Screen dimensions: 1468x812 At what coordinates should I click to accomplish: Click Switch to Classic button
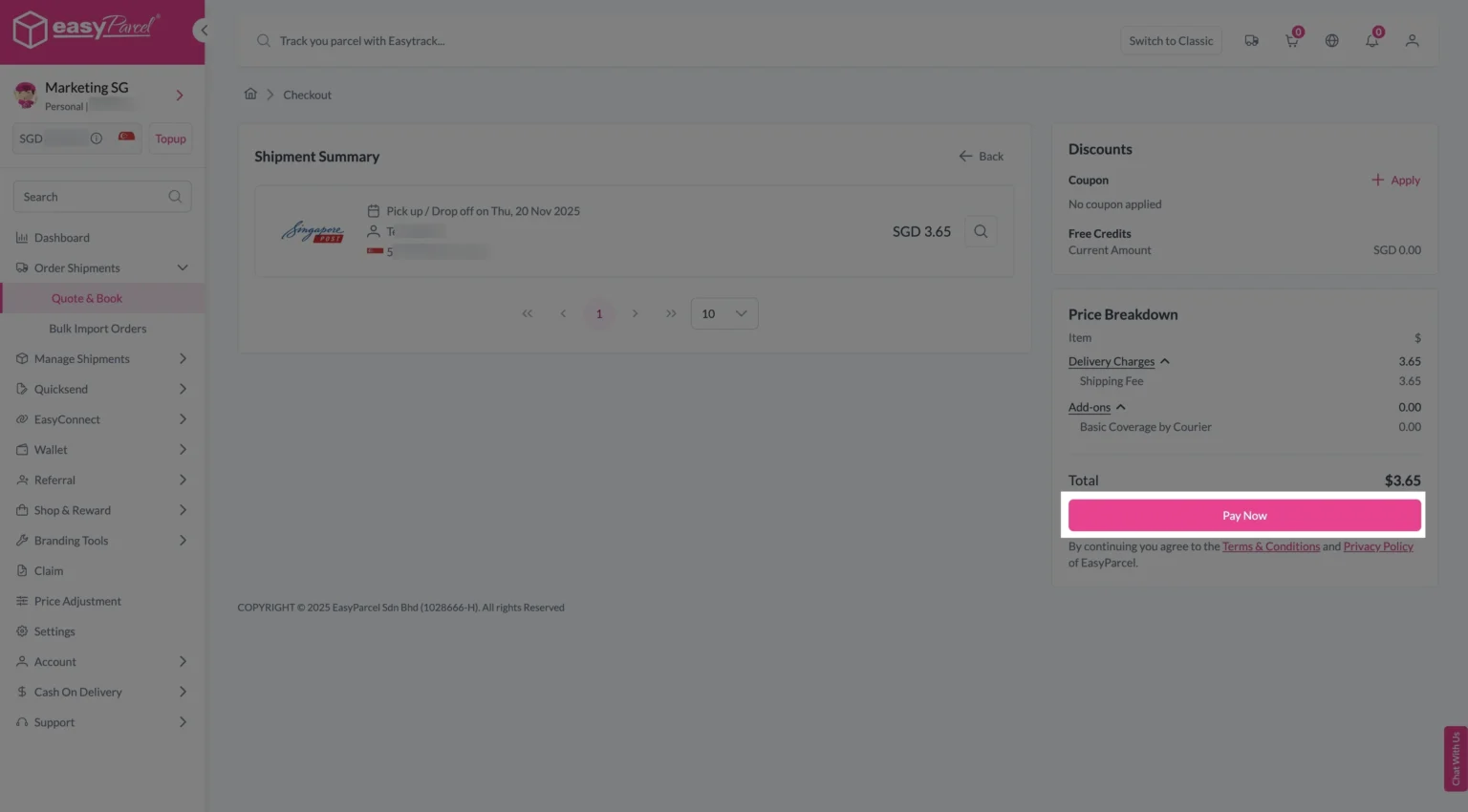[x=1170, y=41]
